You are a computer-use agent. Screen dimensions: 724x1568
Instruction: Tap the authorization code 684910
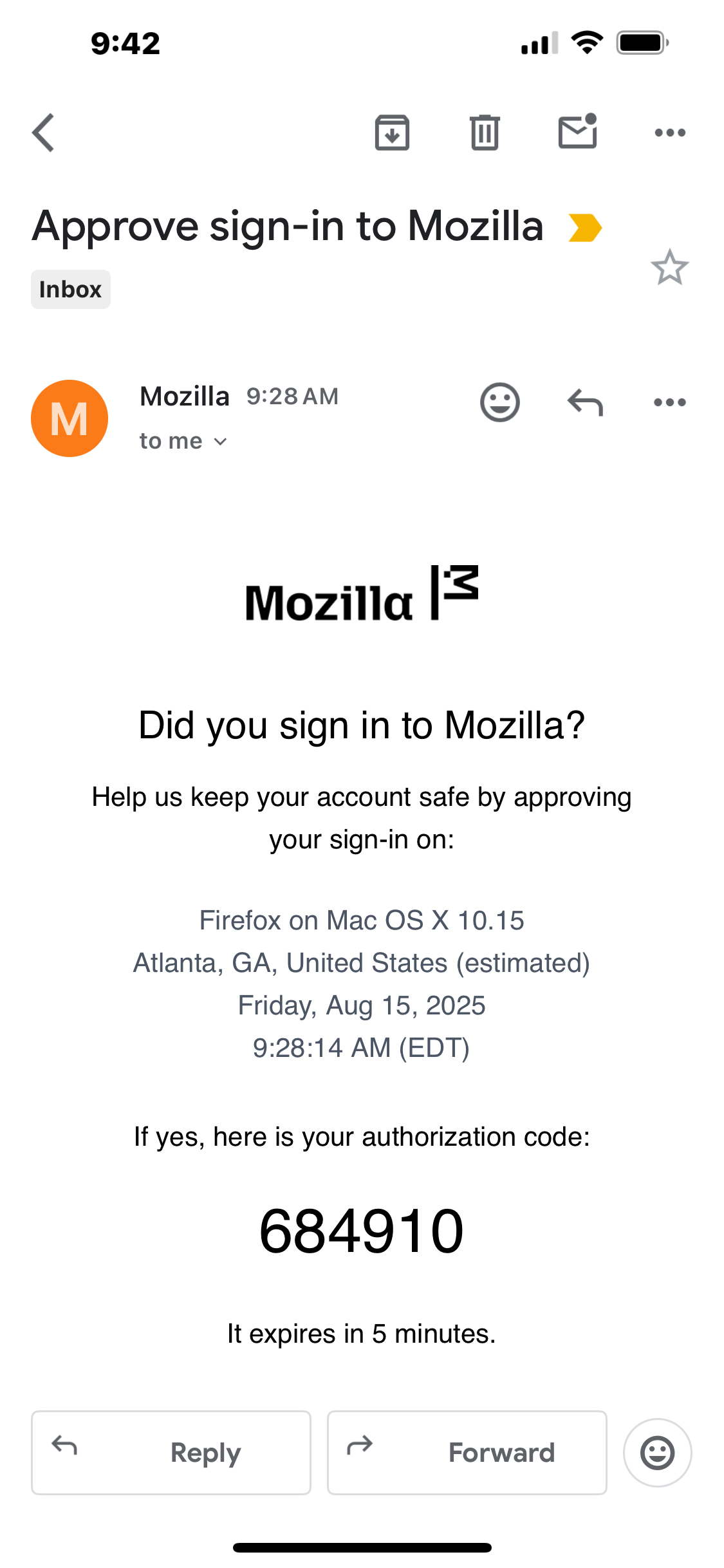[x=361, y=1231]
